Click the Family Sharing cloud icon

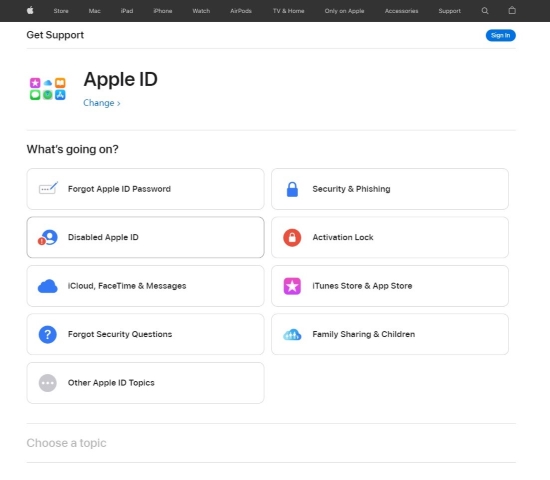(292, 334)
